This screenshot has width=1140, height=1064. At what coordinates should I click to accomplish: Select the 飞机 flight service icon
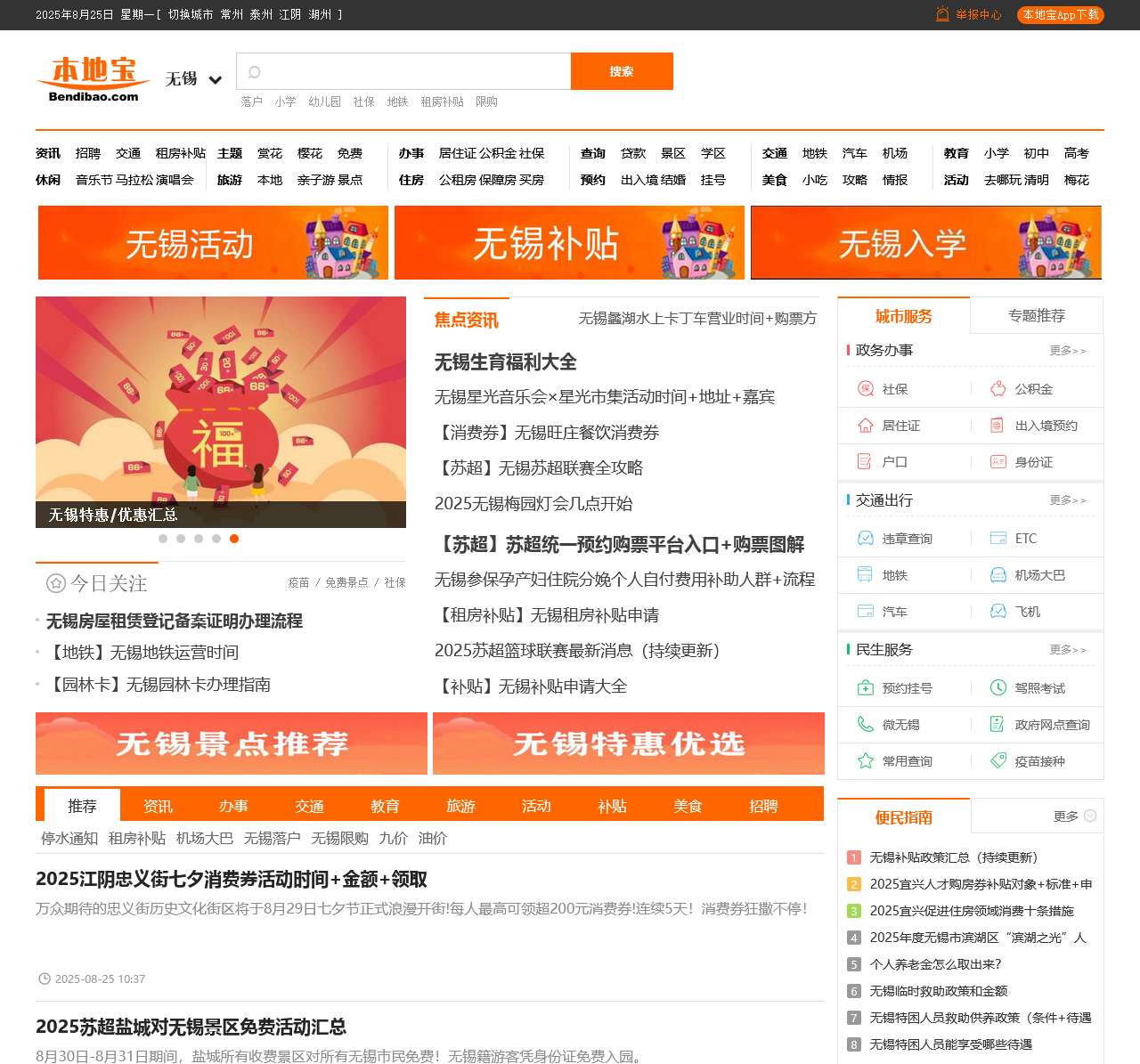996,612
